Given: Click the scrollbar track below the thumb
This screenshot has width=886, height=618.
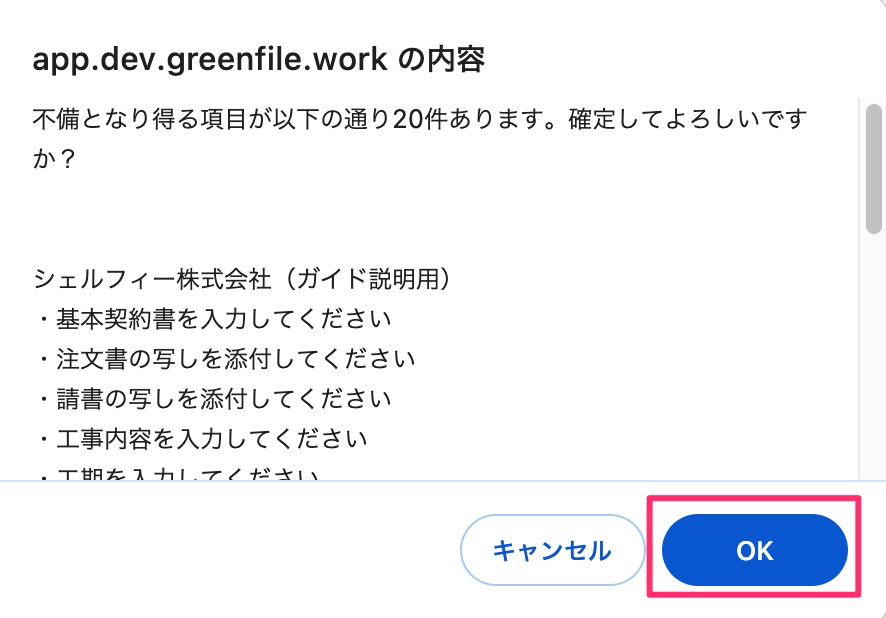Looking at the screenshot, I should [871, 350].
